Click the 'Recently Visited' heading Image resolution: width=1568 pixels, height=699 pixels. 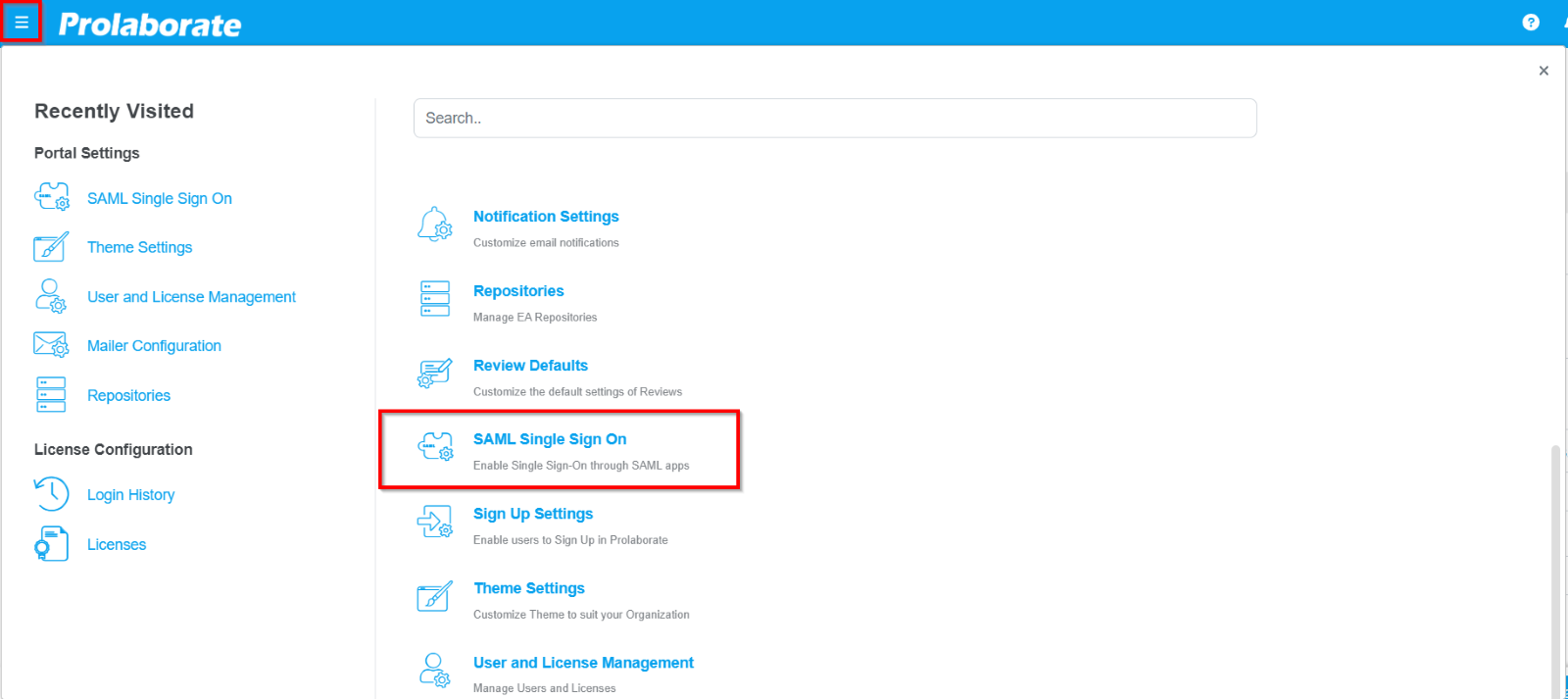pyautogui.click(x=114, y=111)
